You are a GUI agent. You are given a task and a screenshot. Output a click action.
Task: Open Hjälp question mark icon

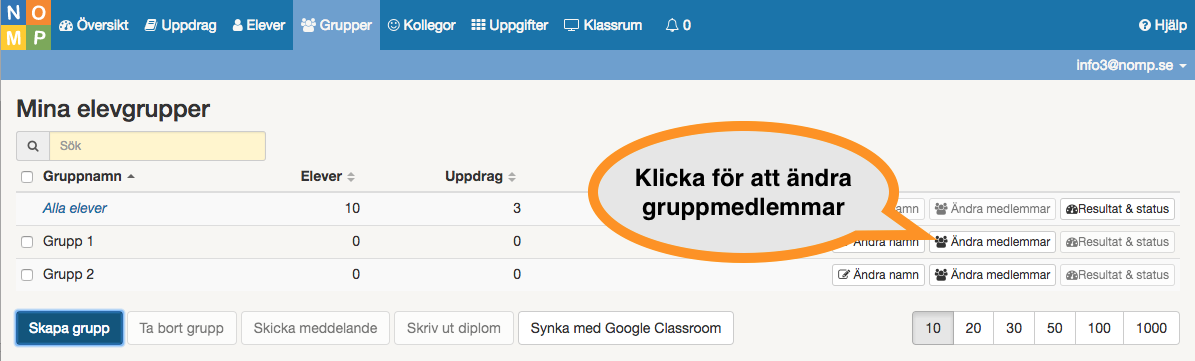[x=1144, y=25]
